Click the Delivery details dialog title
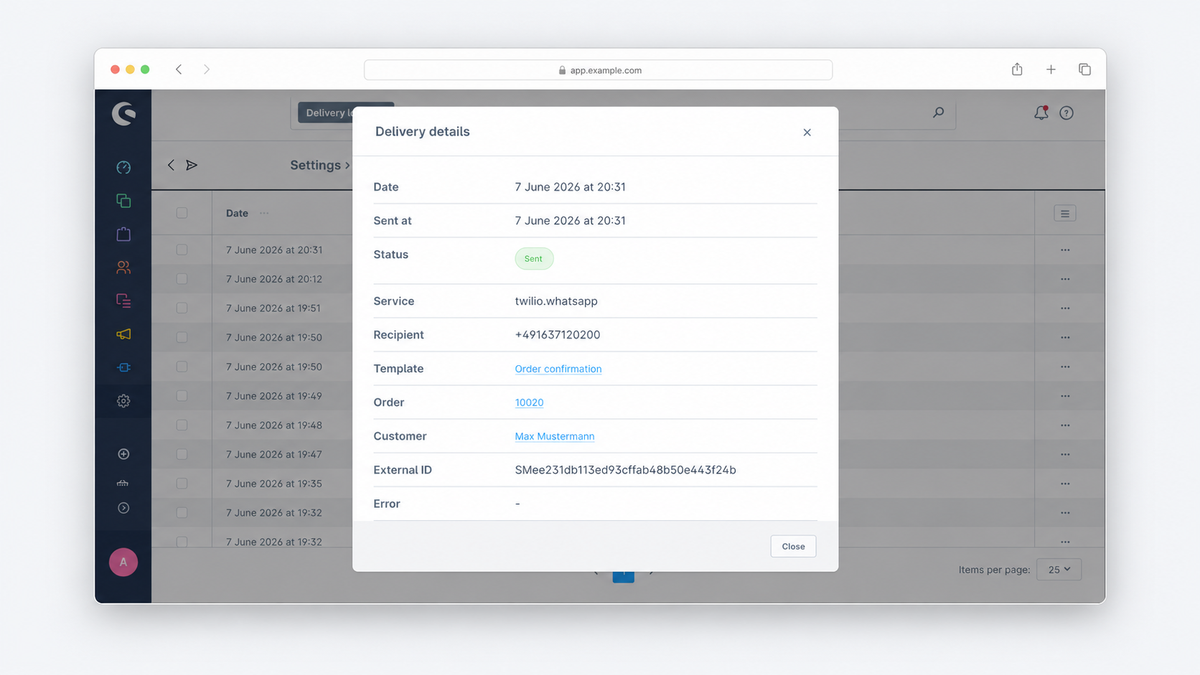 [422, 132]
